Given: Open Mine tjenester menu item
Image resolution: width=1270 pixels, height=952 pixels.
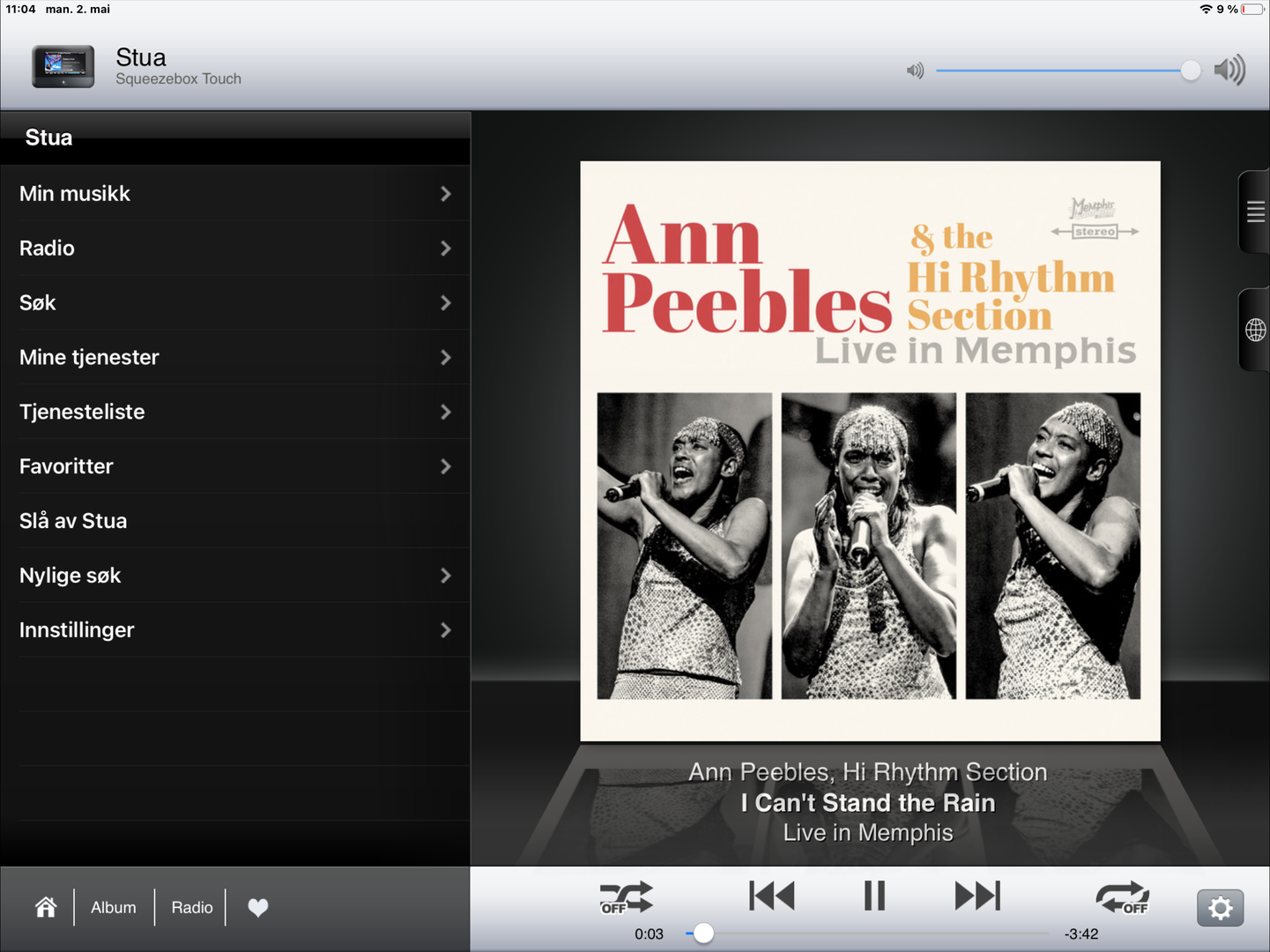Looking at the screenshot, I should (x=235, y=357).
